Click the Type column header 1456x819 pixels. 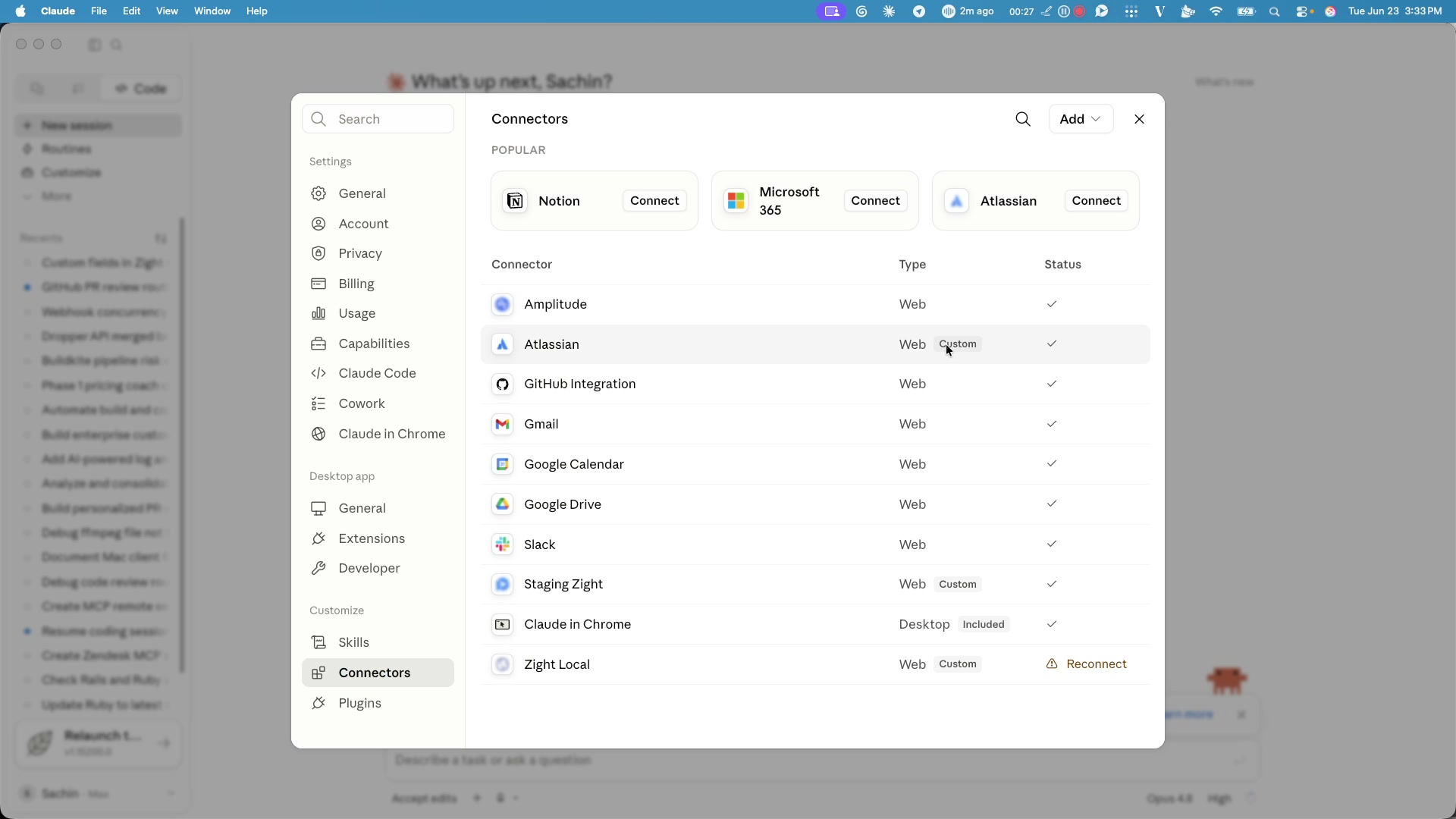pos(912,265)
